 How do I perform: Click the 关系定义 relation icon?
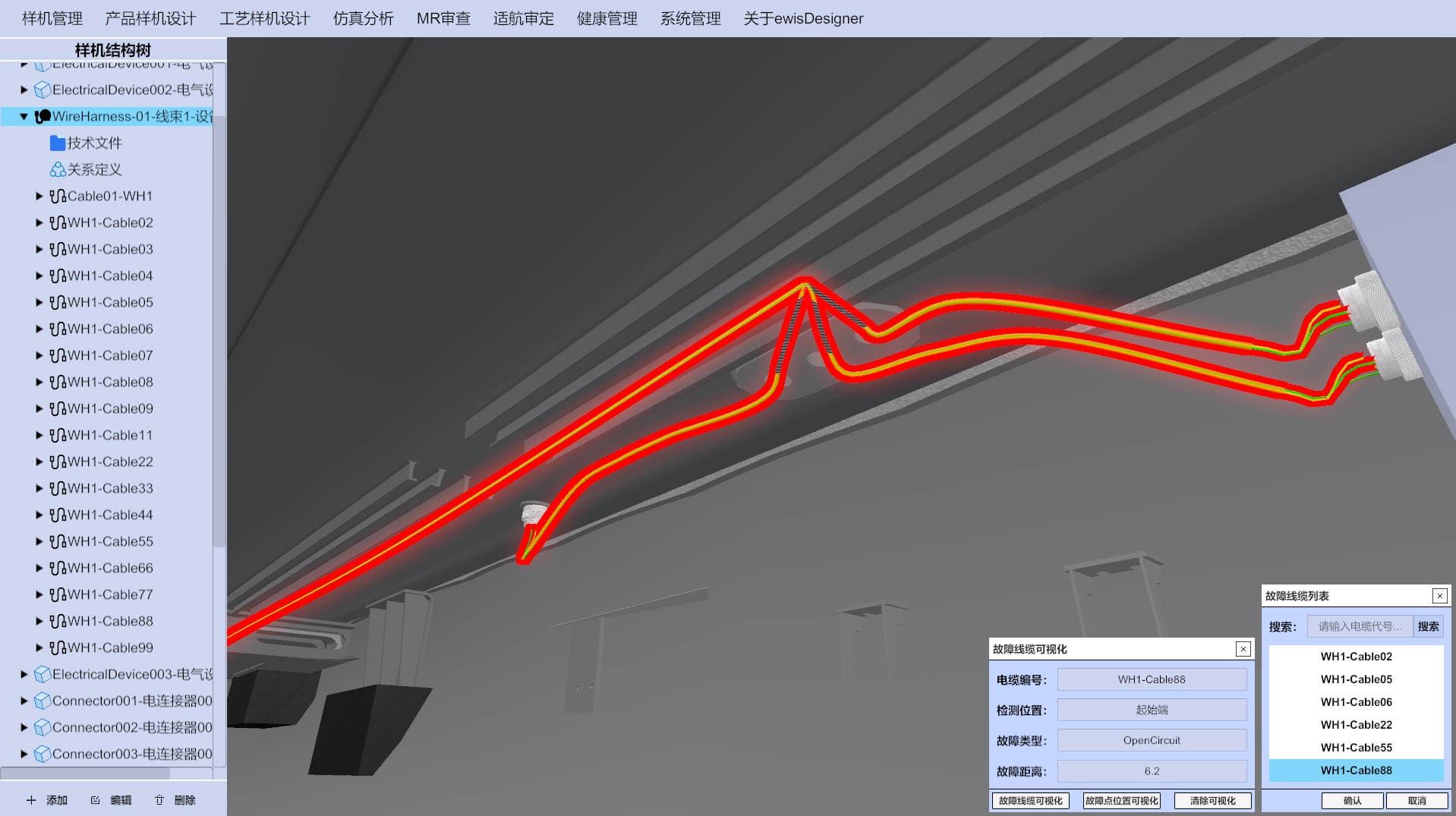(x=57, y=169)
